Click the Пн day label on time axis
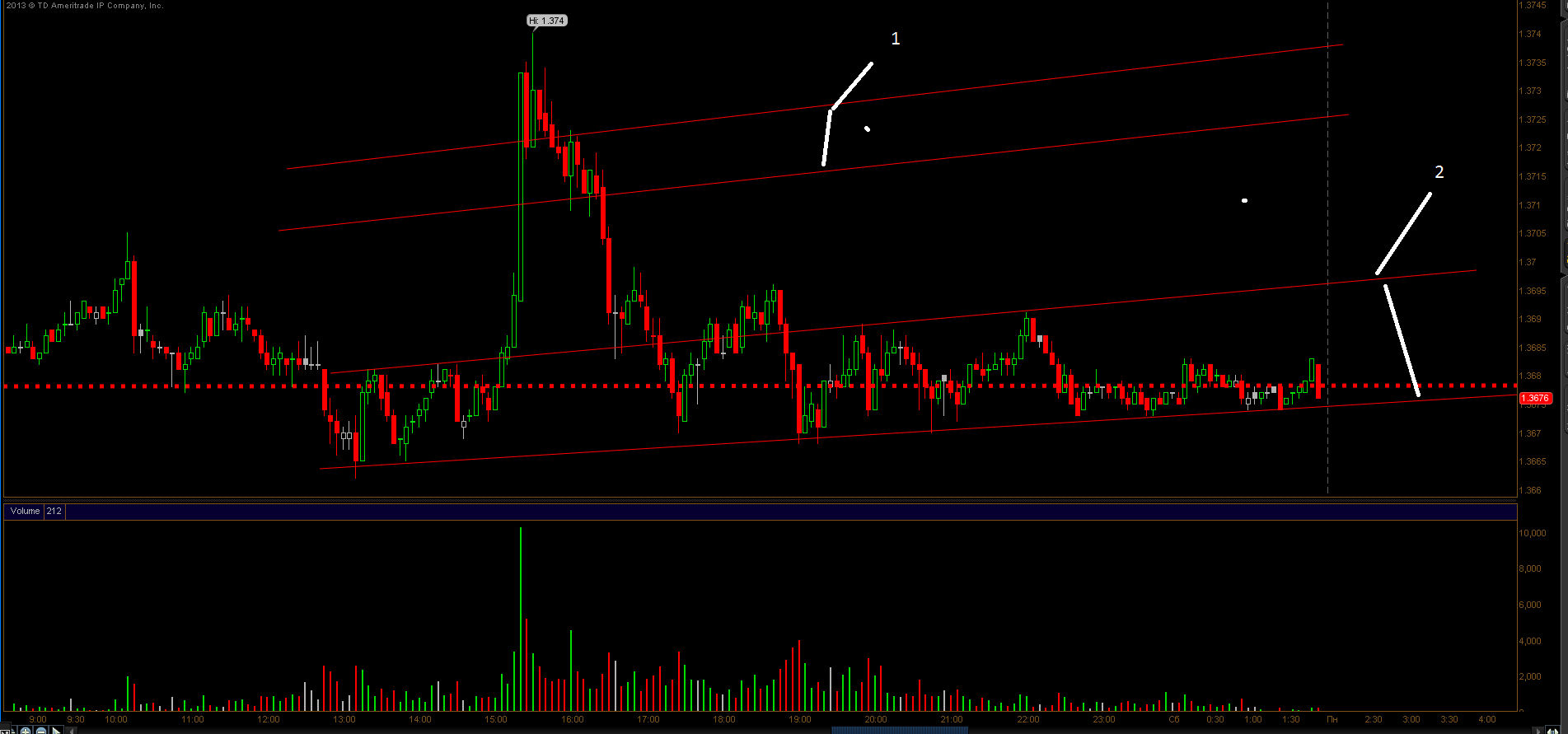 click(1332, 719)
